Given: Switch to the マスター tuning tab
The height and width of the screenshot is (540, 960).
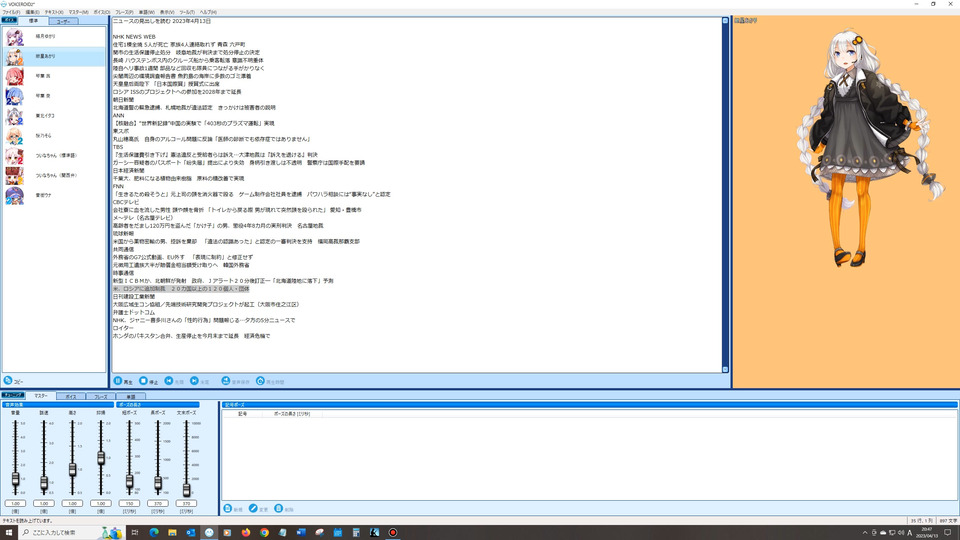Looking at the screenshot, I should pos(41,396).
